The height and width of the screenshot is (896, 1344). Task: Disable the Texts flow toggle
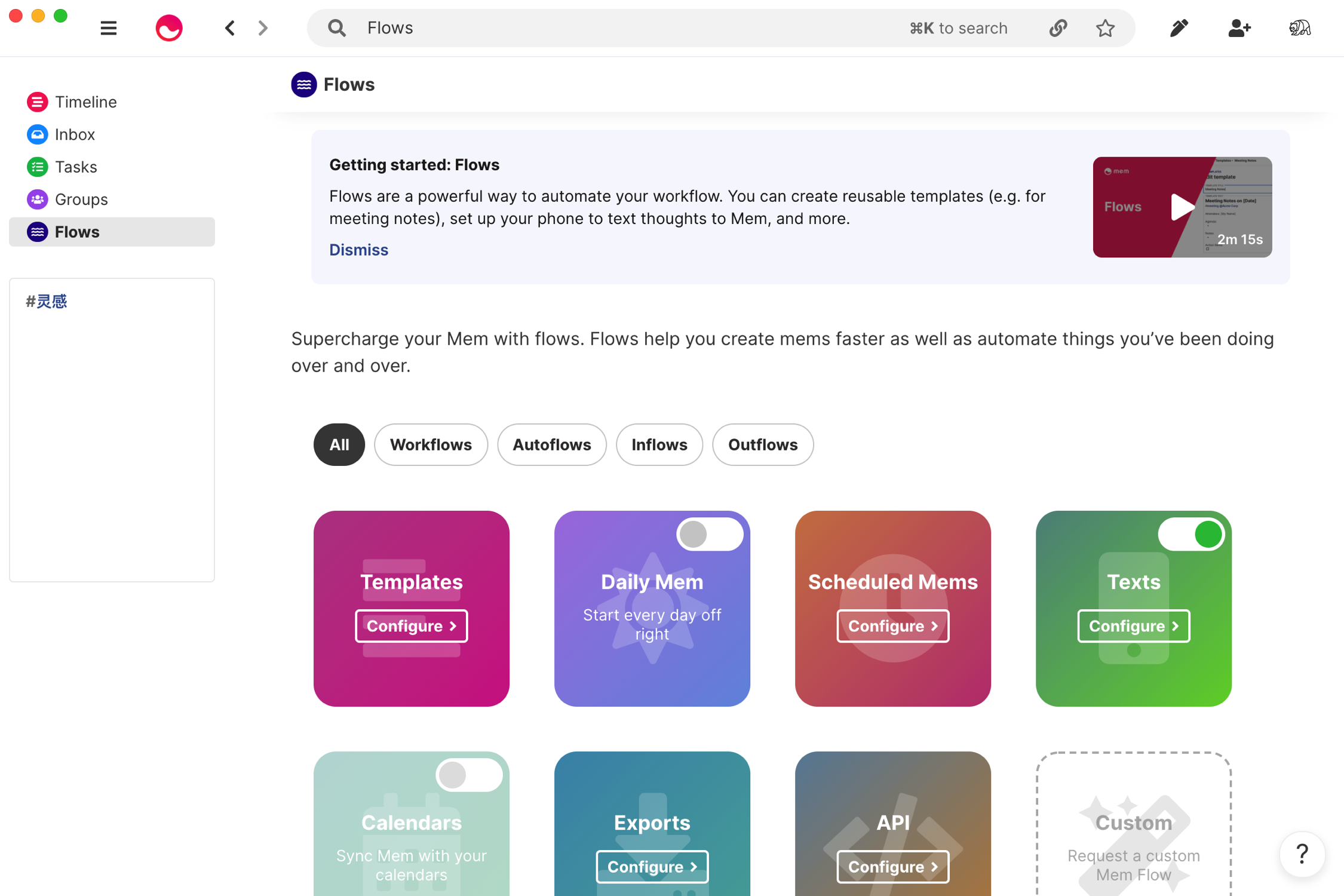click(1190, 534)
